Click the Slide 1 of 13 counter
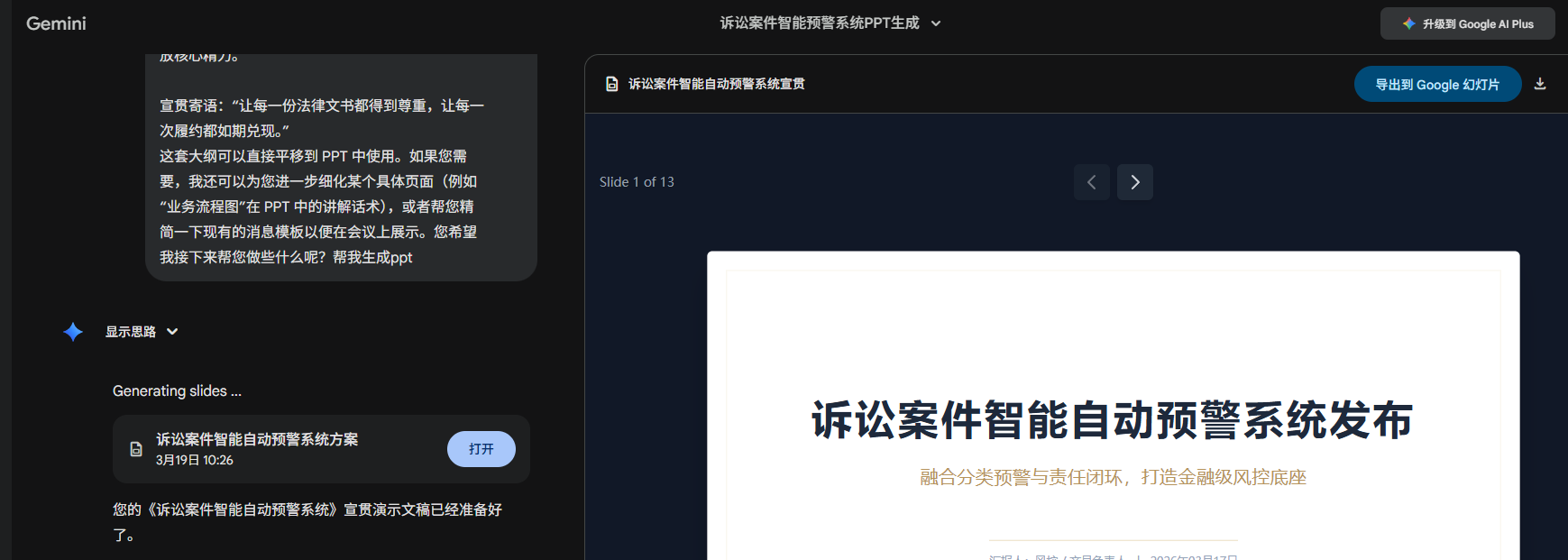Viewport: 1568px width, 560px height. [x=637, y=182]
